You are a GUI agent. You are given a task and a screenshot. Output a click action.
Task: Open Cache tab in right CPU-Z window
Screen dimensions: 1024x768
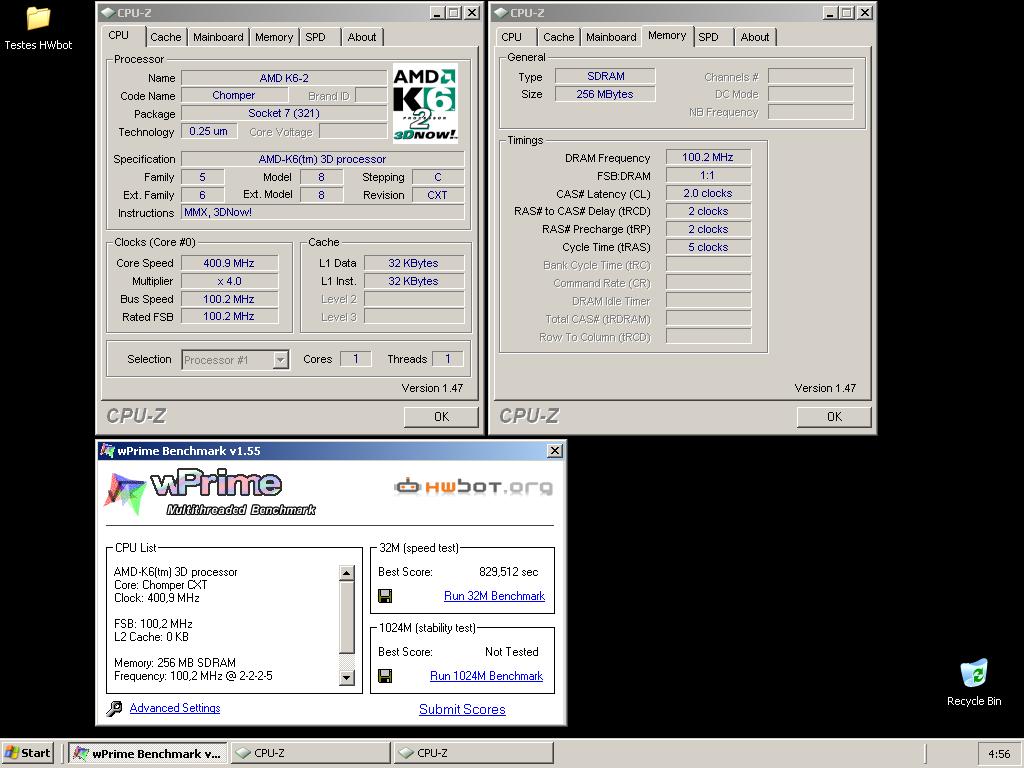tap(558, 37)
